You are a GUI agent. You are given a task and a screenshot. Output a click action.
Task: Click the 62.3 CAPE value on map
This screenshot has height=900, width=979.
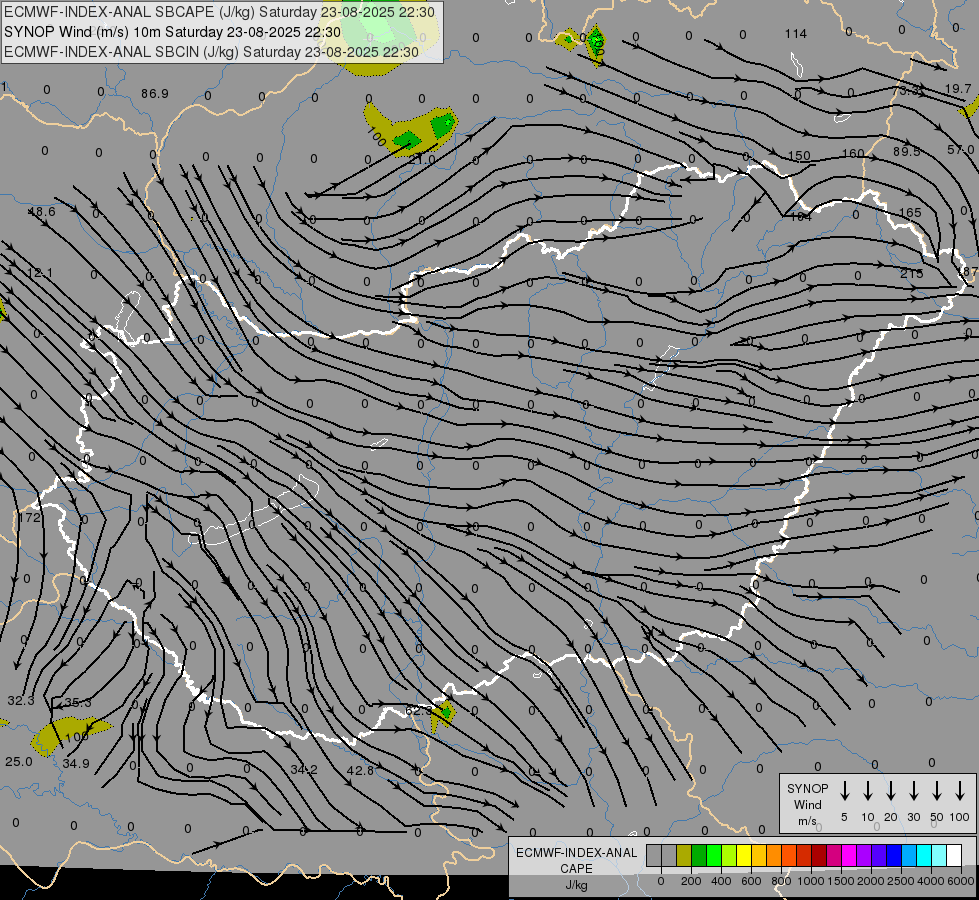click(418, 711)
